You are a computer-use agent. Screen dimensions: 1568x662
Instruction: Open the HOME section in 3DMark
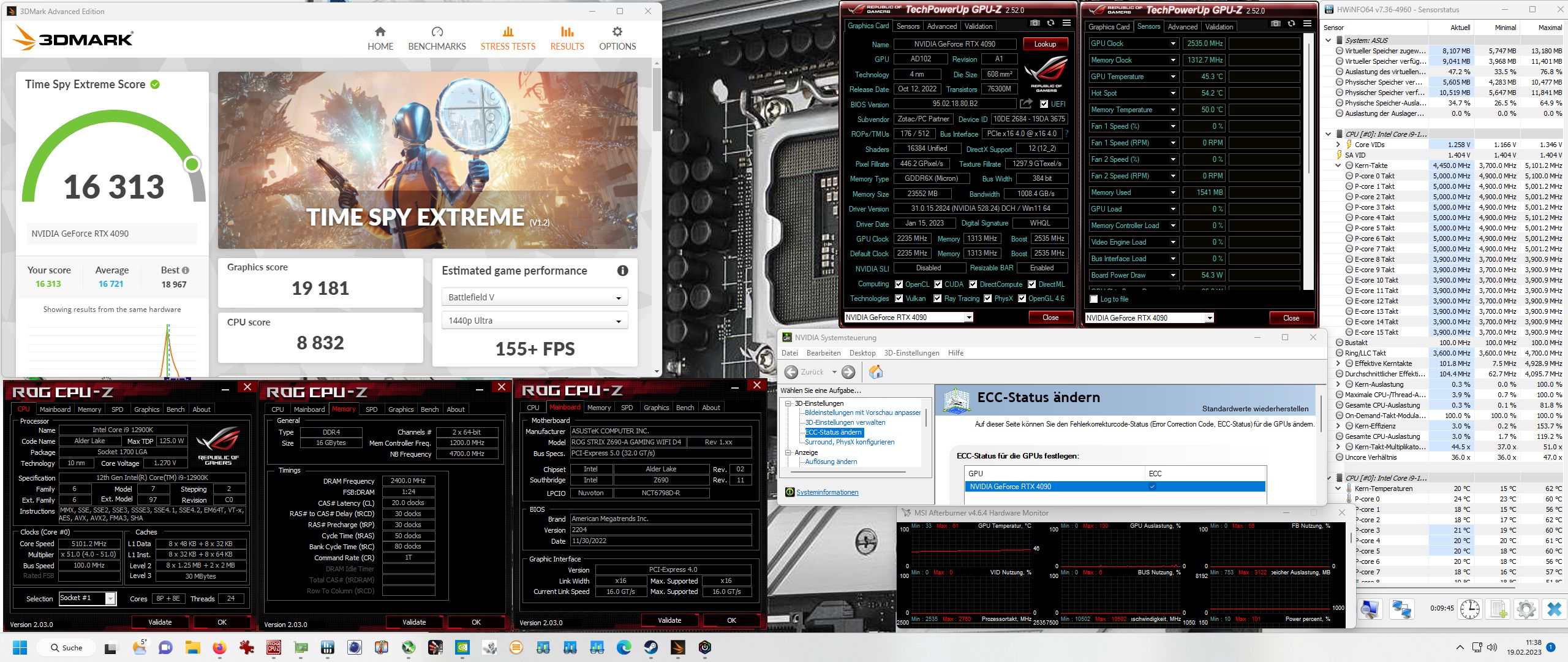[x=380, y=39]
